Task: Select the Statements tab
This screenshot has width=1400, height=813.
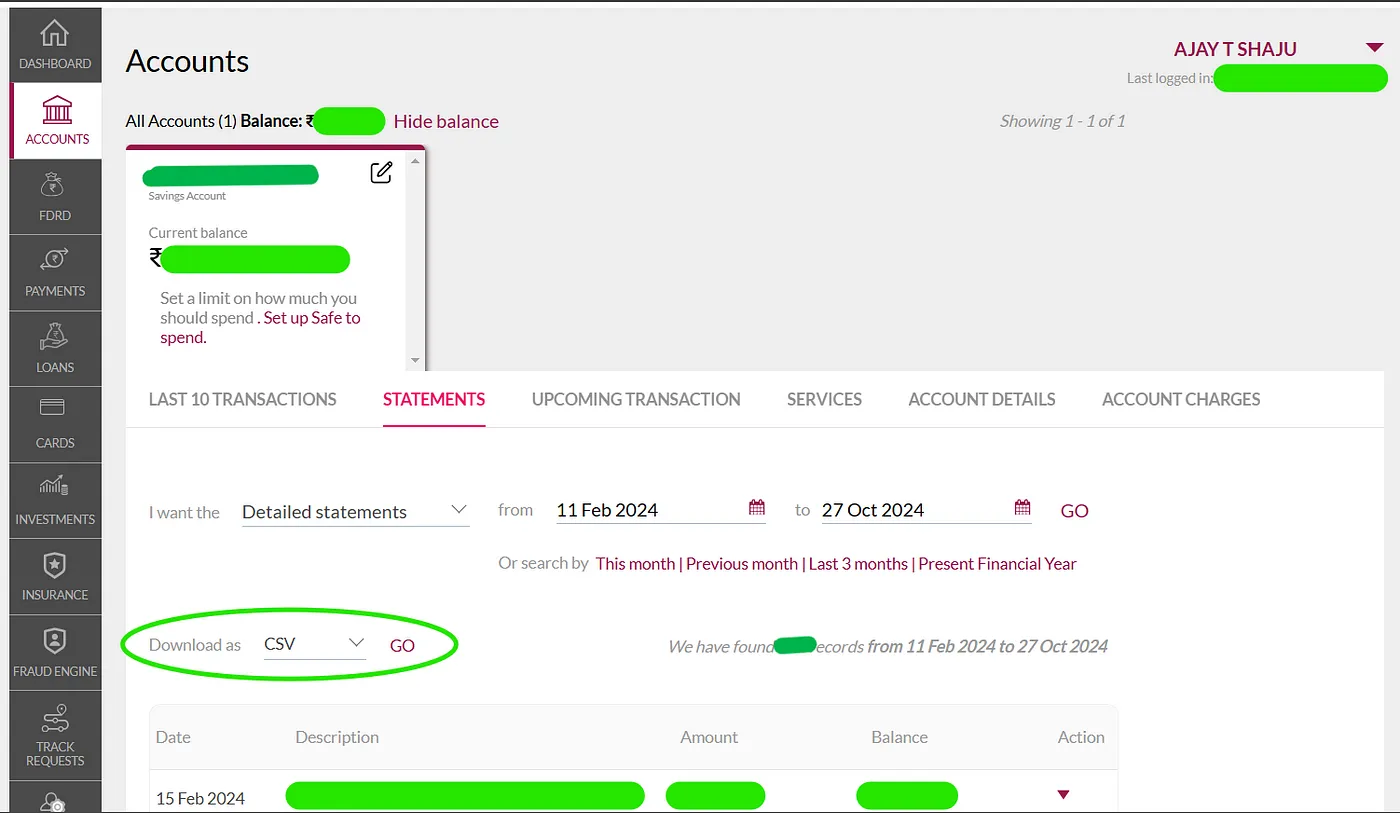Action: (434, 399)
